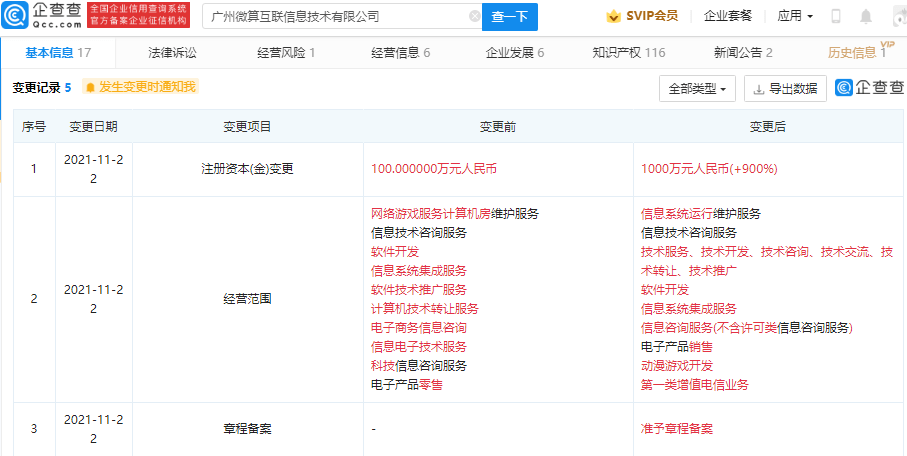The image size is (907, 456).
Task: Select the 新闻公告 2 tab
Action: coord(743,53)
